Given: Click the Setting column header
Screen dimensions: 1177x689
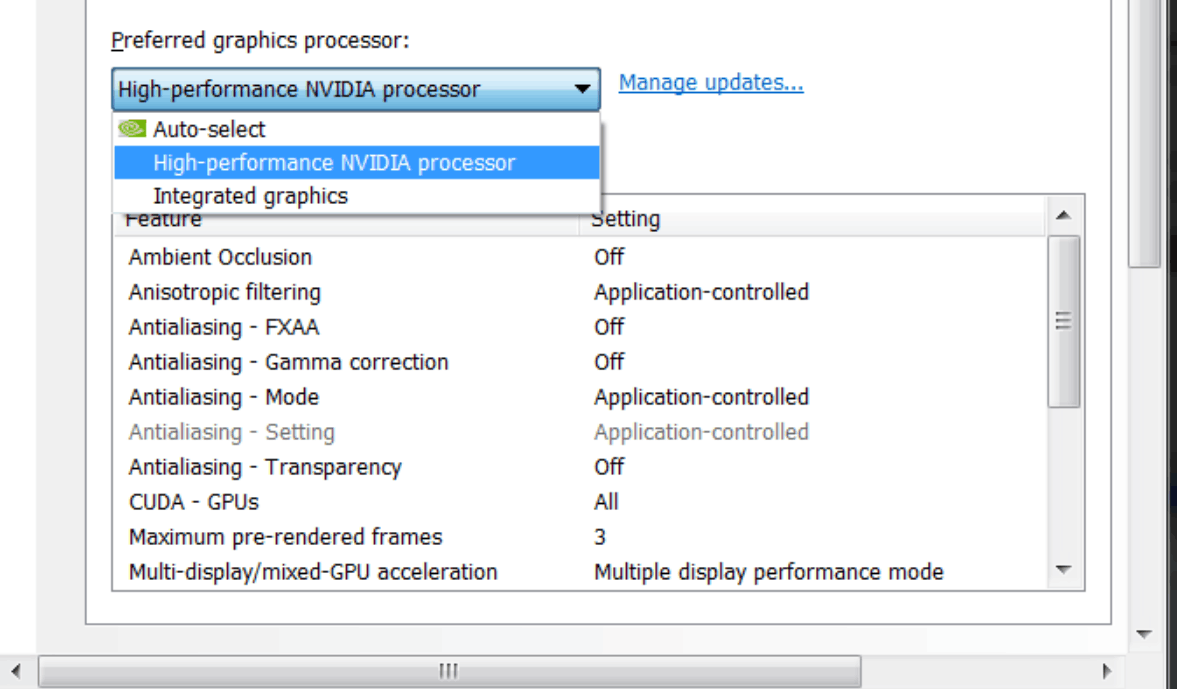Looking at the screenshot, I should coord(811,219).
